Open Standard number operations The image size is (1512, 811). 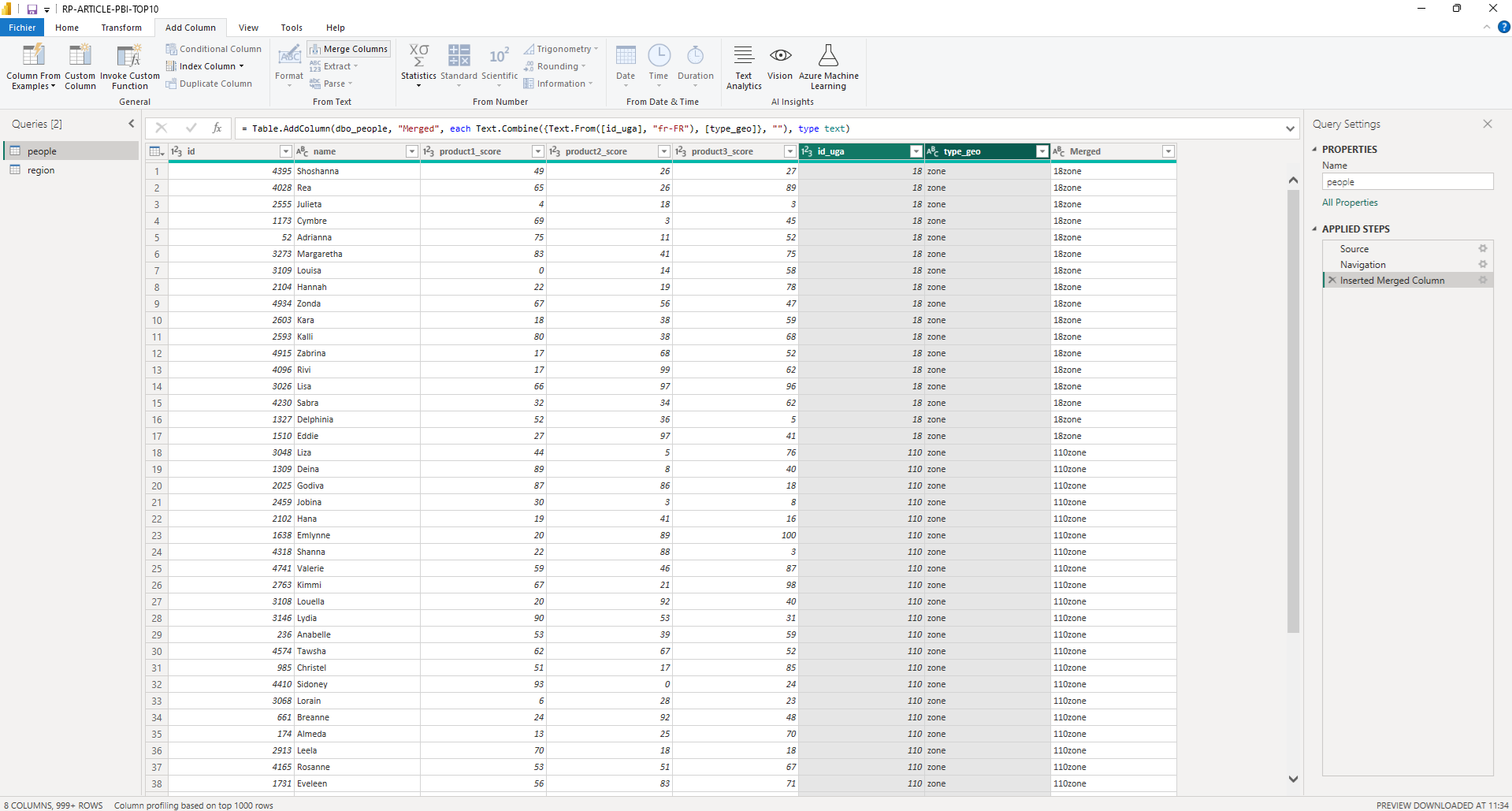(x=459, y=65)
